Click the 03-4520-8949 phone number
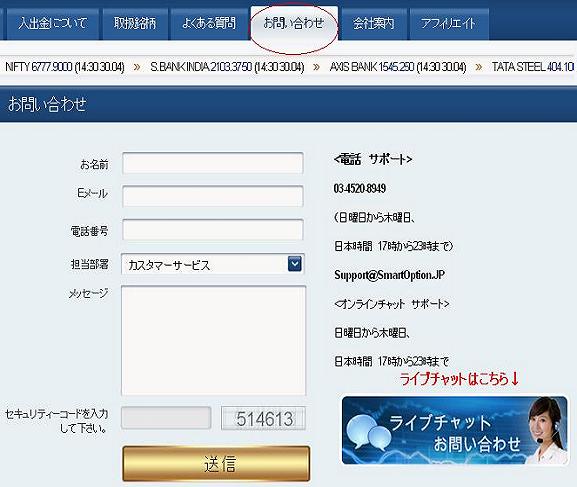This screenshot has height=487, width=577. 360,188
